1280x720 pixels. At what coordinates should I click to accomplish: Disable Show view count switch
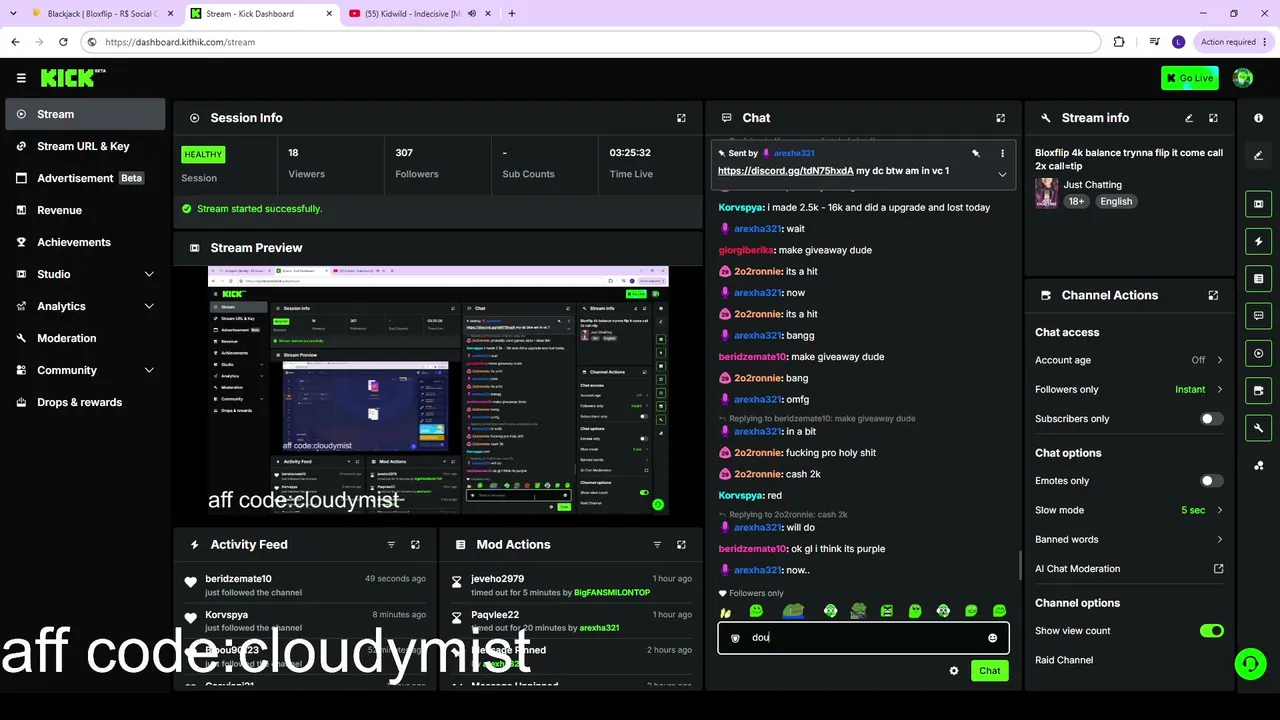[x=1211, y=631]
